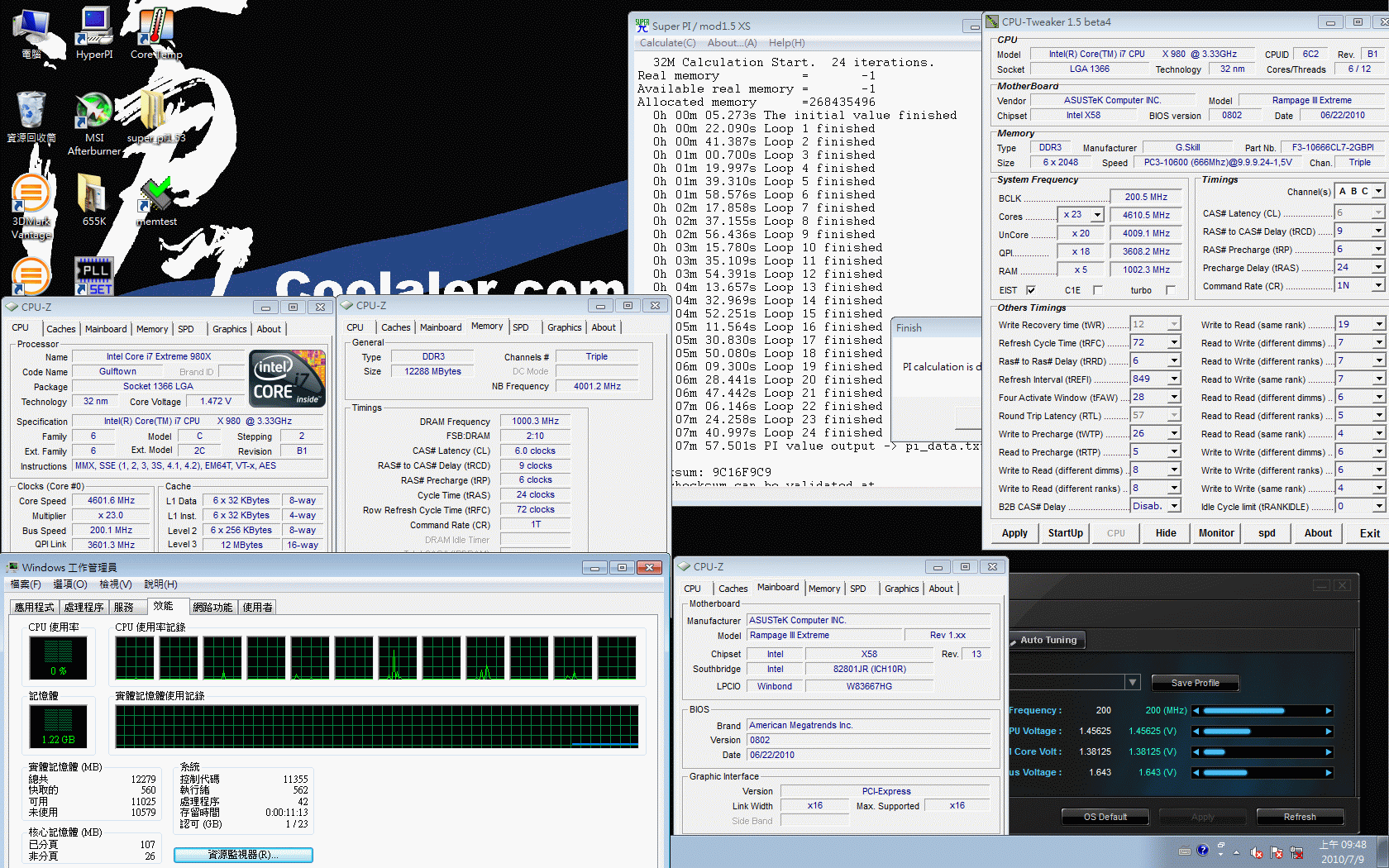The width and height of the screenshot is (1389, 868).
Task: Open the super pi1.5 folder icon
Action: (155, 117)
